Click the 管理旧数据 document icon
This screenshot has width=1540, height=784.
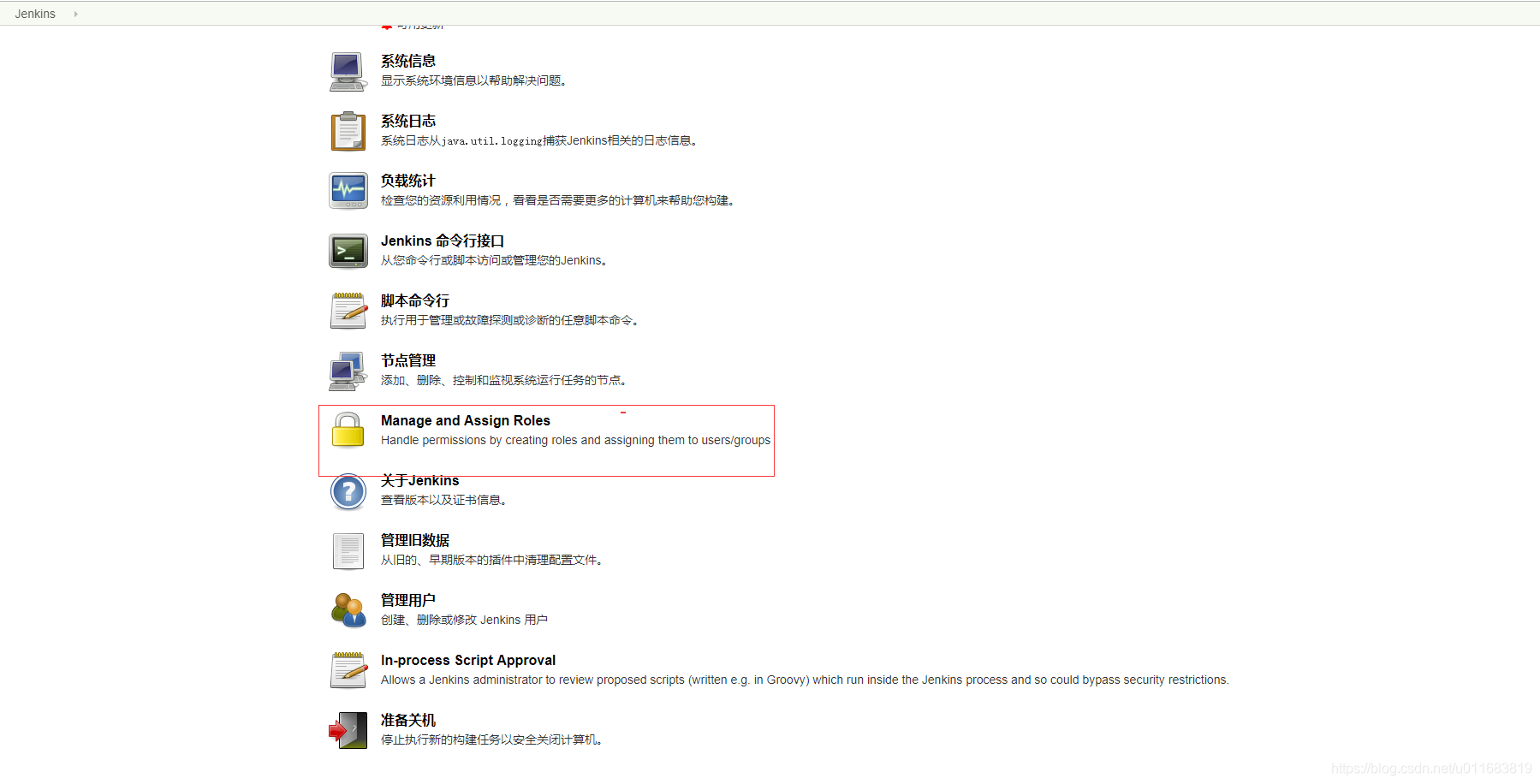point(348,551)
